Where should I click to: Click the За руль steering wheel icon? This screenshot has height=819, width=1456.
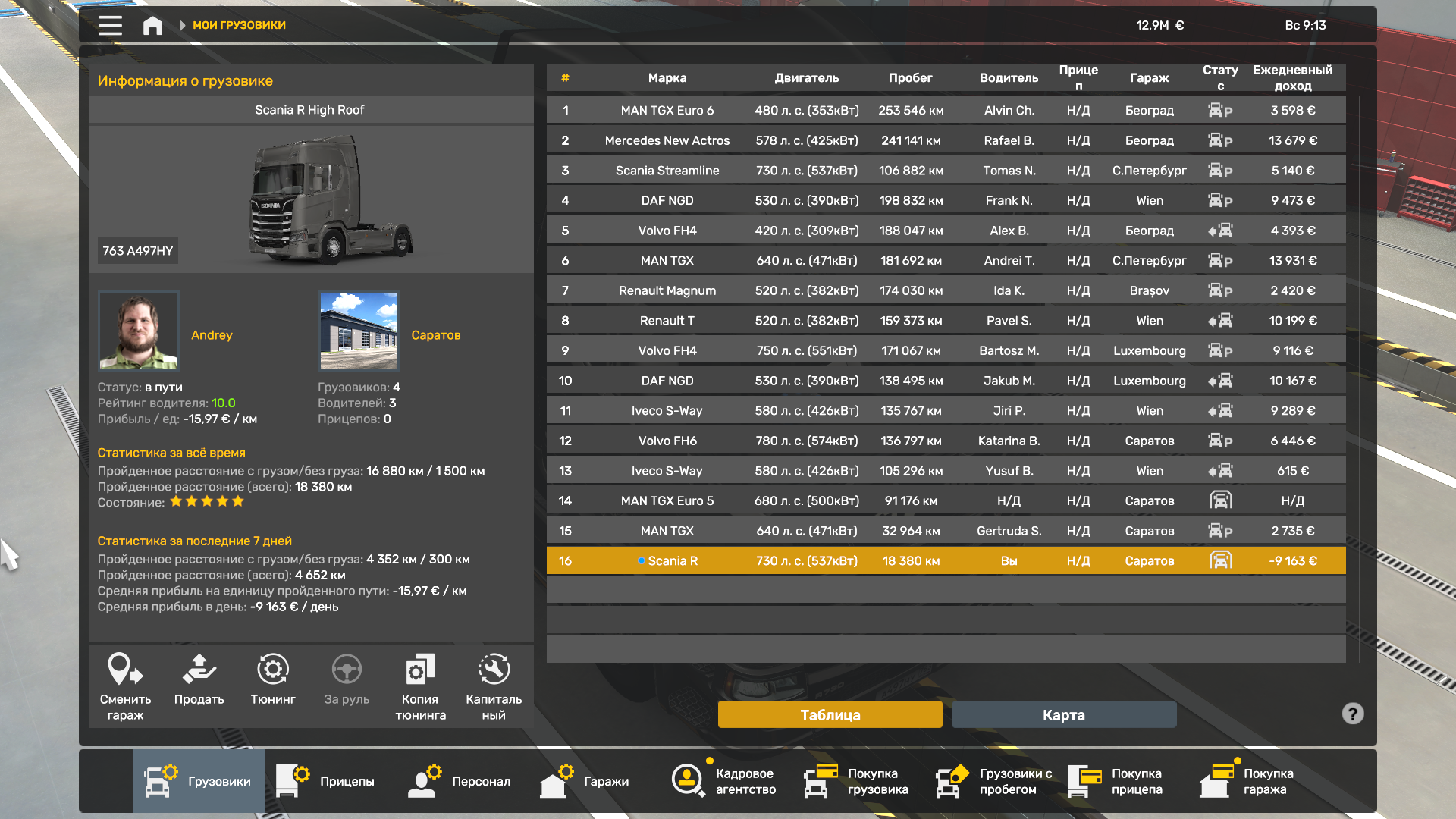(x=347, y=669)
